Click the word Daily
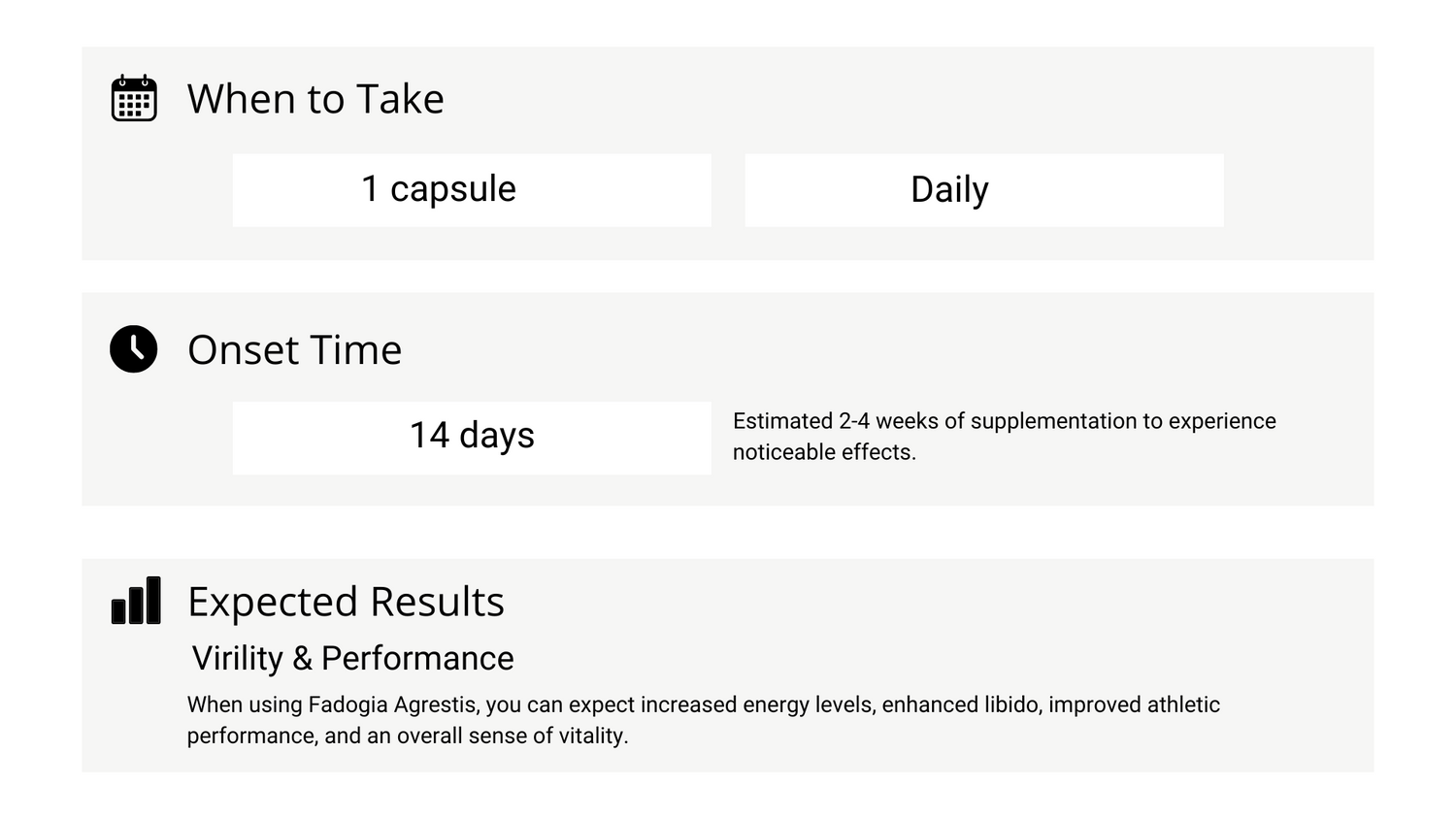This screenshot has height=819, width=1456. click(949, 189)
